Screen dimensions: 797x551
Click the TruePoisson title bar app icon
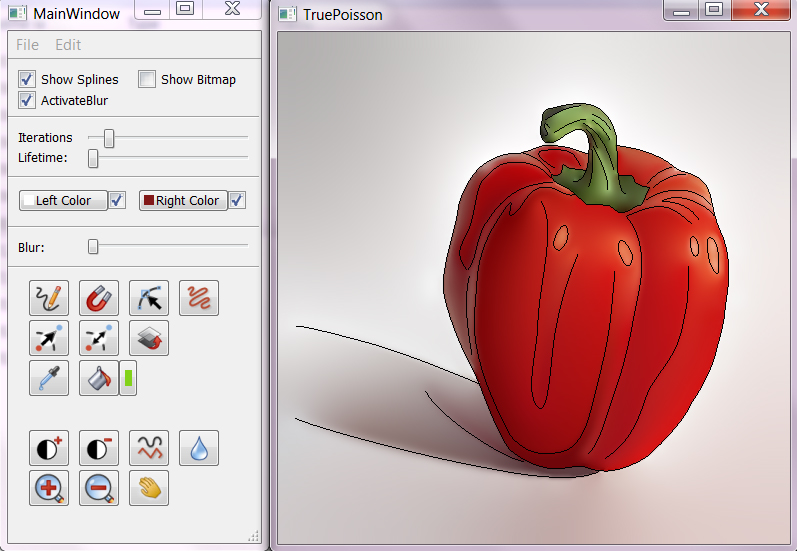click(x=288, y=15)
